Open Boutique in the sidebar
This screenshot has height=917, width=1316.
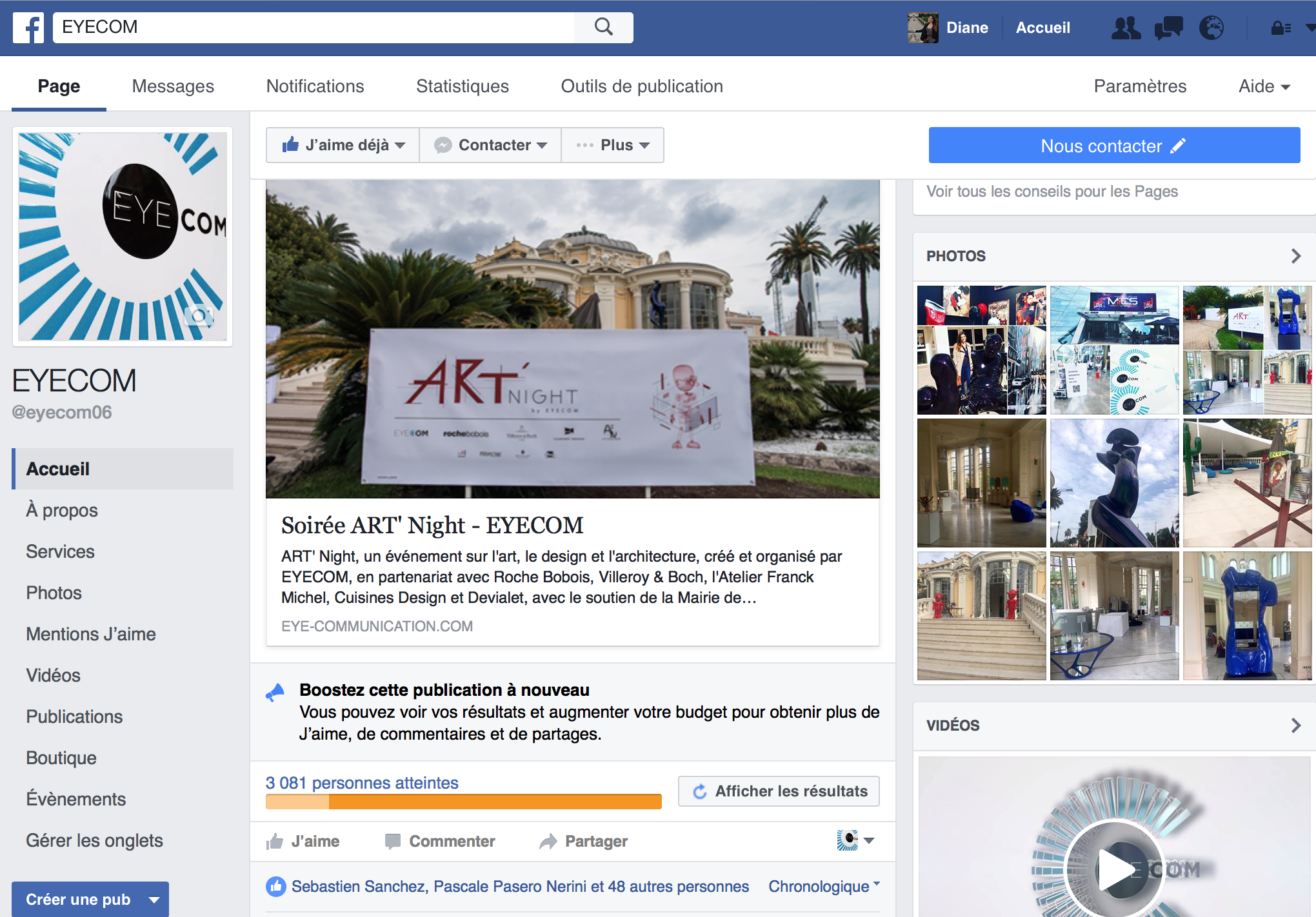61,758
